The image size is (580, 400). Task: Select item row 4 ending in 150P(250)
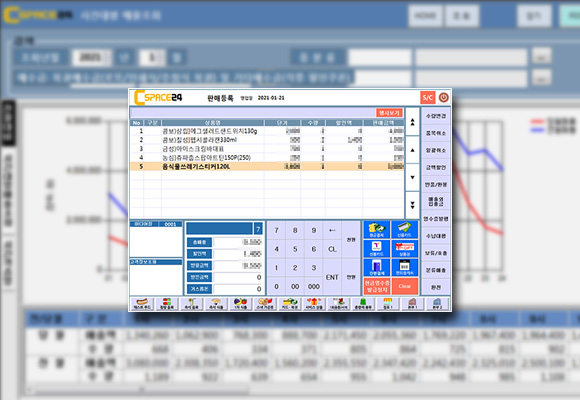coord(267,158)
